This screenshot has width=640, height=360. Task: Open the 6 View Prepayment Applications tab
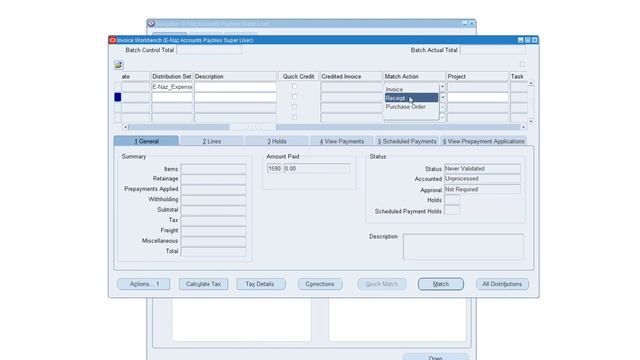coord(483,141)
